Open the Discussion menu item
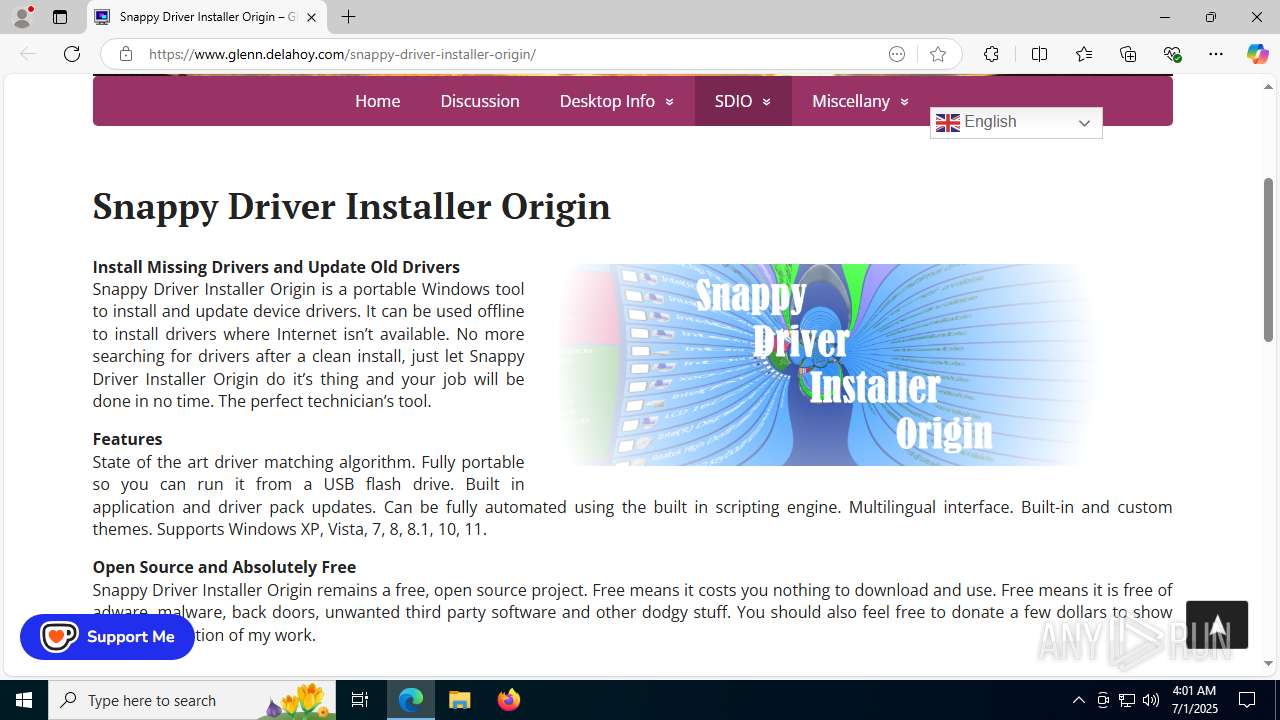This screenshot has height=720, width=1280. 480,101
